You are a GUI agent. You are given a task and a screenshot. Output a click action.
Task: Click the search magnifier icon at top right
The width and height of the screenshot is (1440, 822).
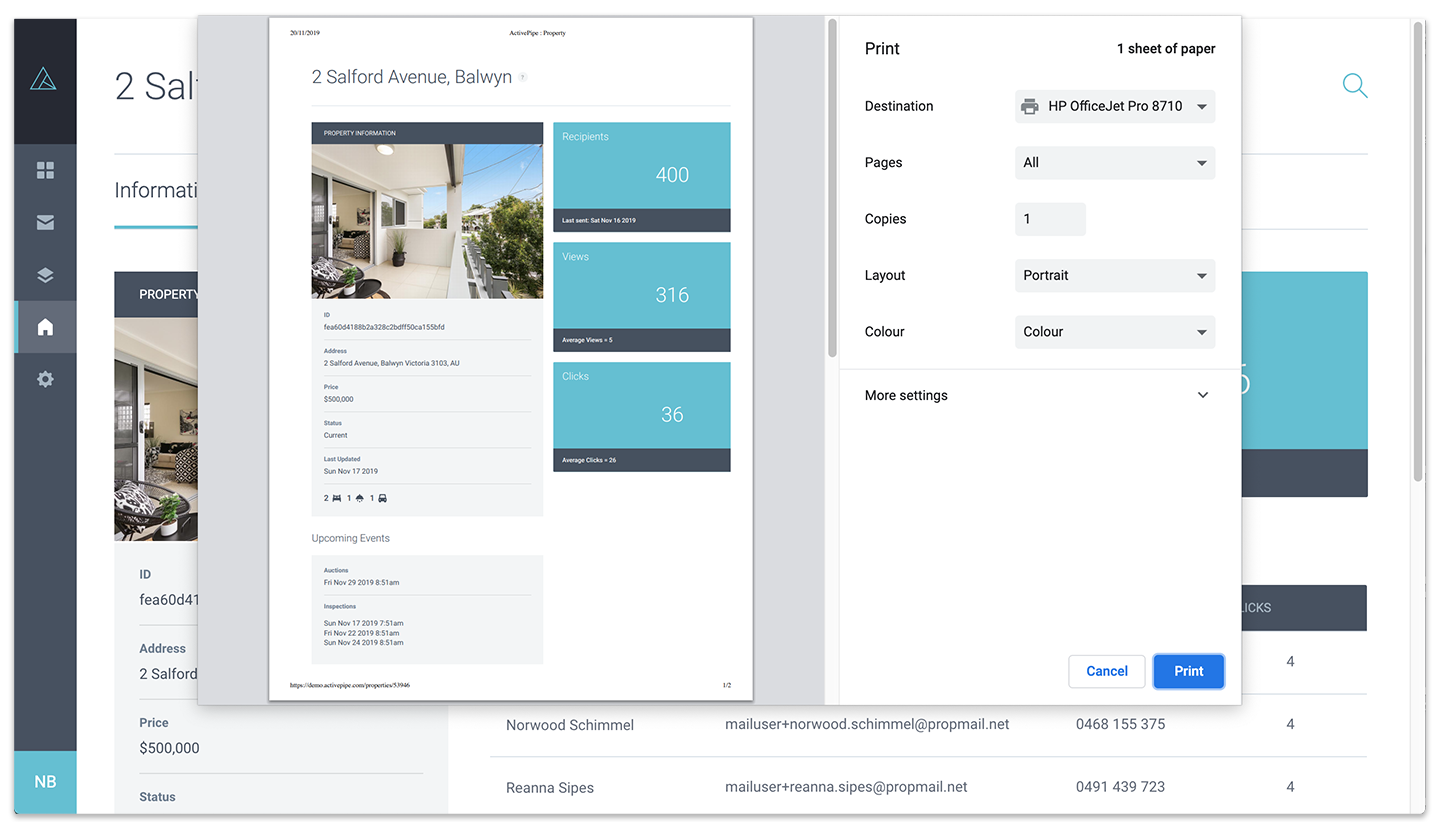(x=1355, y=86)
